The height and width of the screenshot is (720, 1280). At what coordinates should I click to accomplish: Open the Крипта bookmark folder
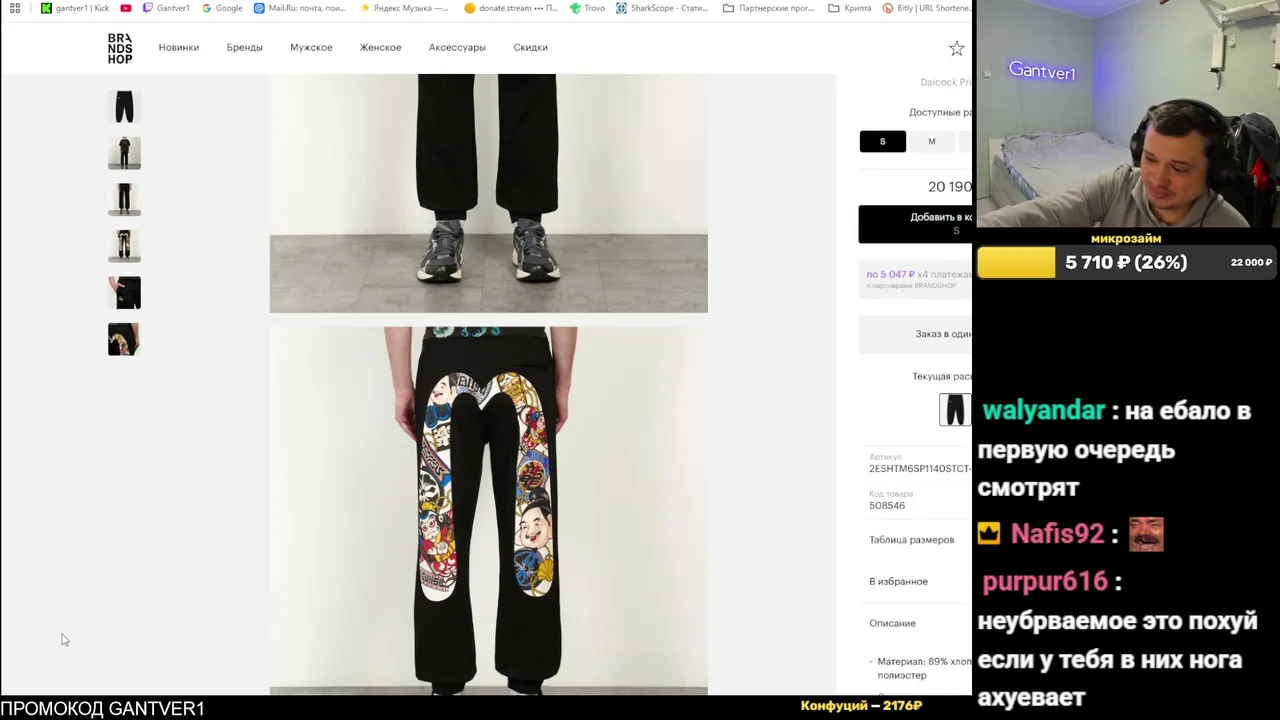[x=849, y=8]
